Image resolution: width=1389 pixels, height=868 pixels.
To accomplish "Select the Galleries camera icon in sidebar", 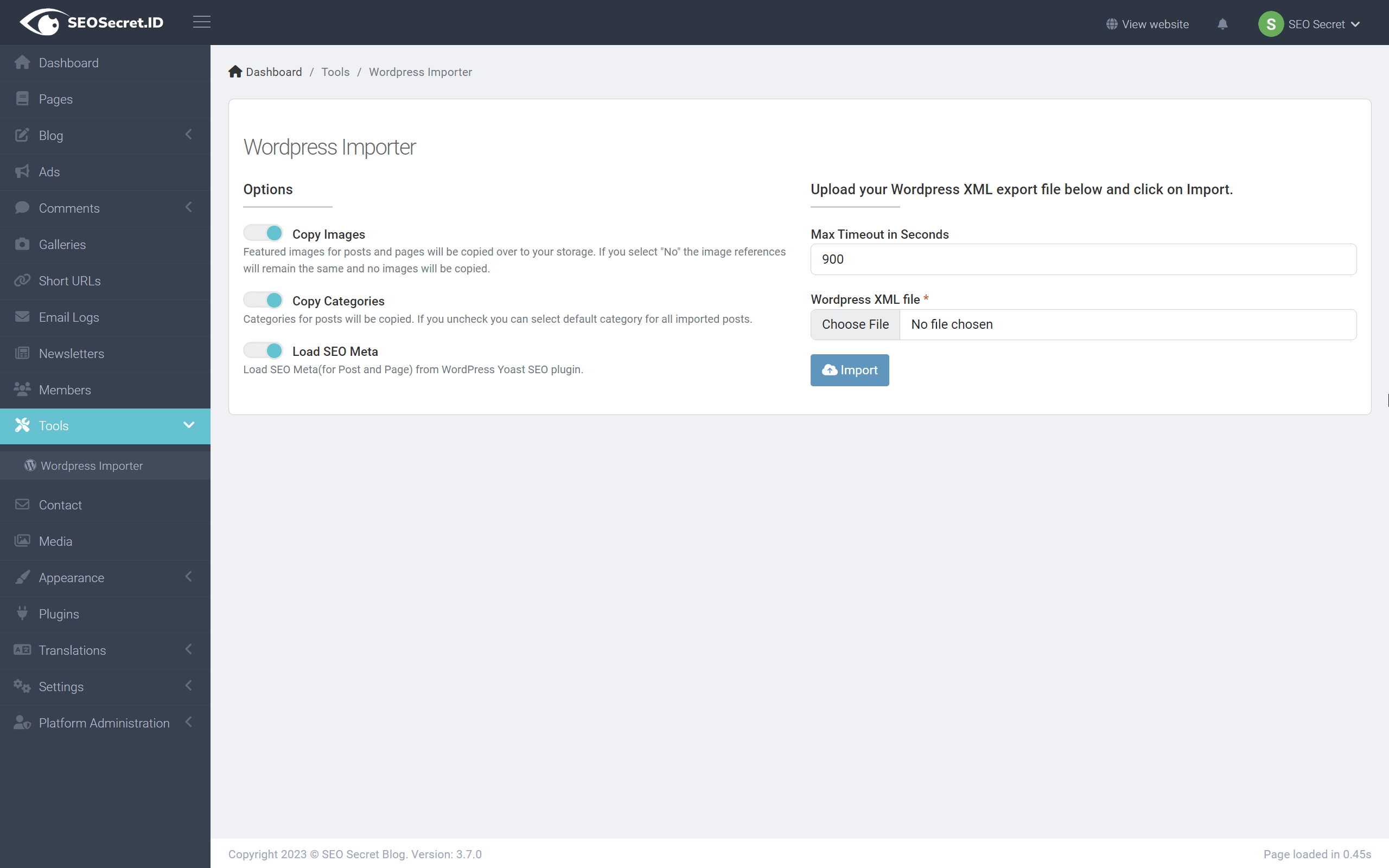I will pyautogui.click(x=22, y=244).
